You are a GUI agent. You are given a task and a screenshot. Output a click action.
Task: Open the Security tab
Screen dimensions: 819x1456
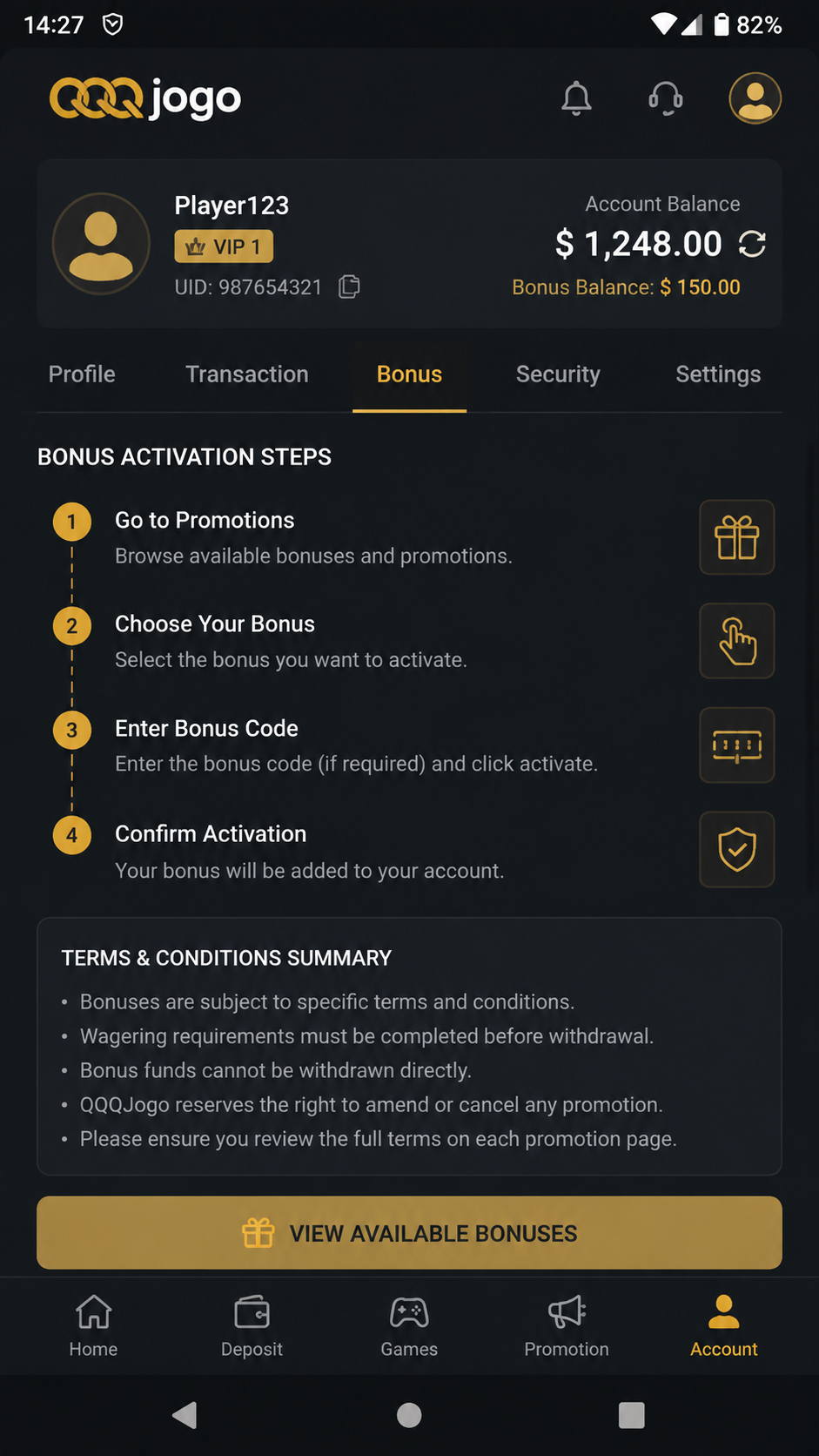pyautogui.click(x=558, y=374)
